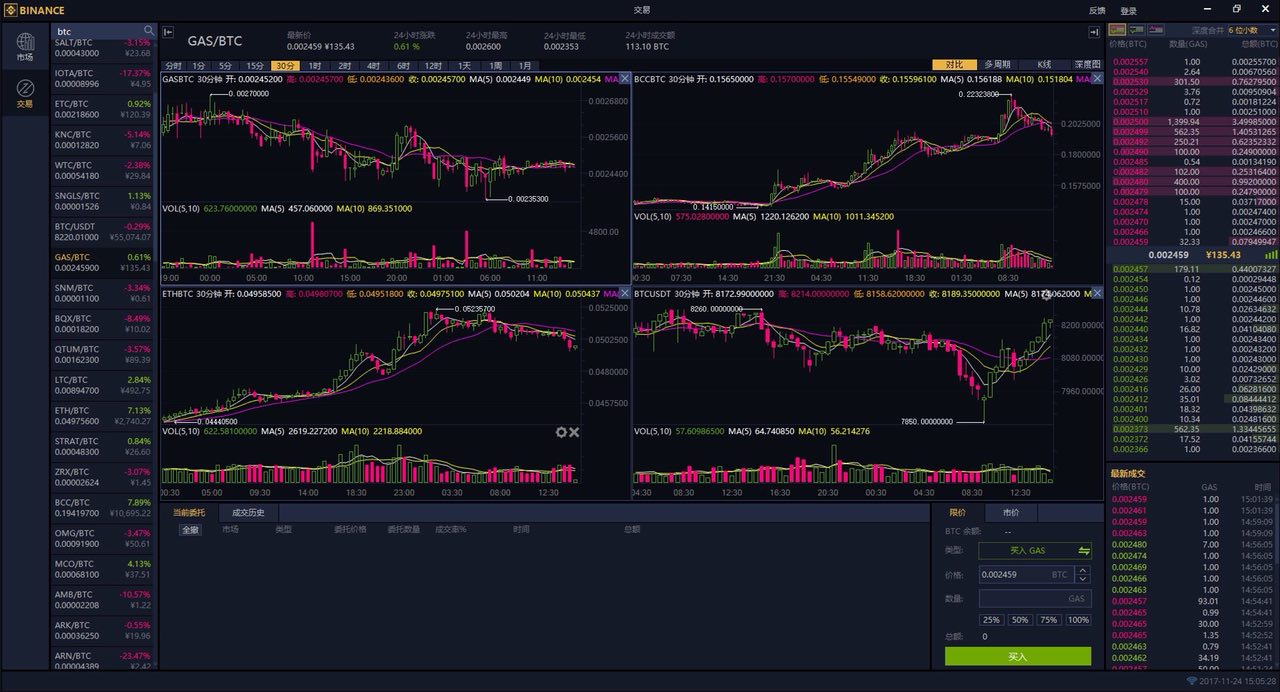Open order type 买入 GAS selector
The width and height of the screenshot is (1280, 692).
(1035, 551)
